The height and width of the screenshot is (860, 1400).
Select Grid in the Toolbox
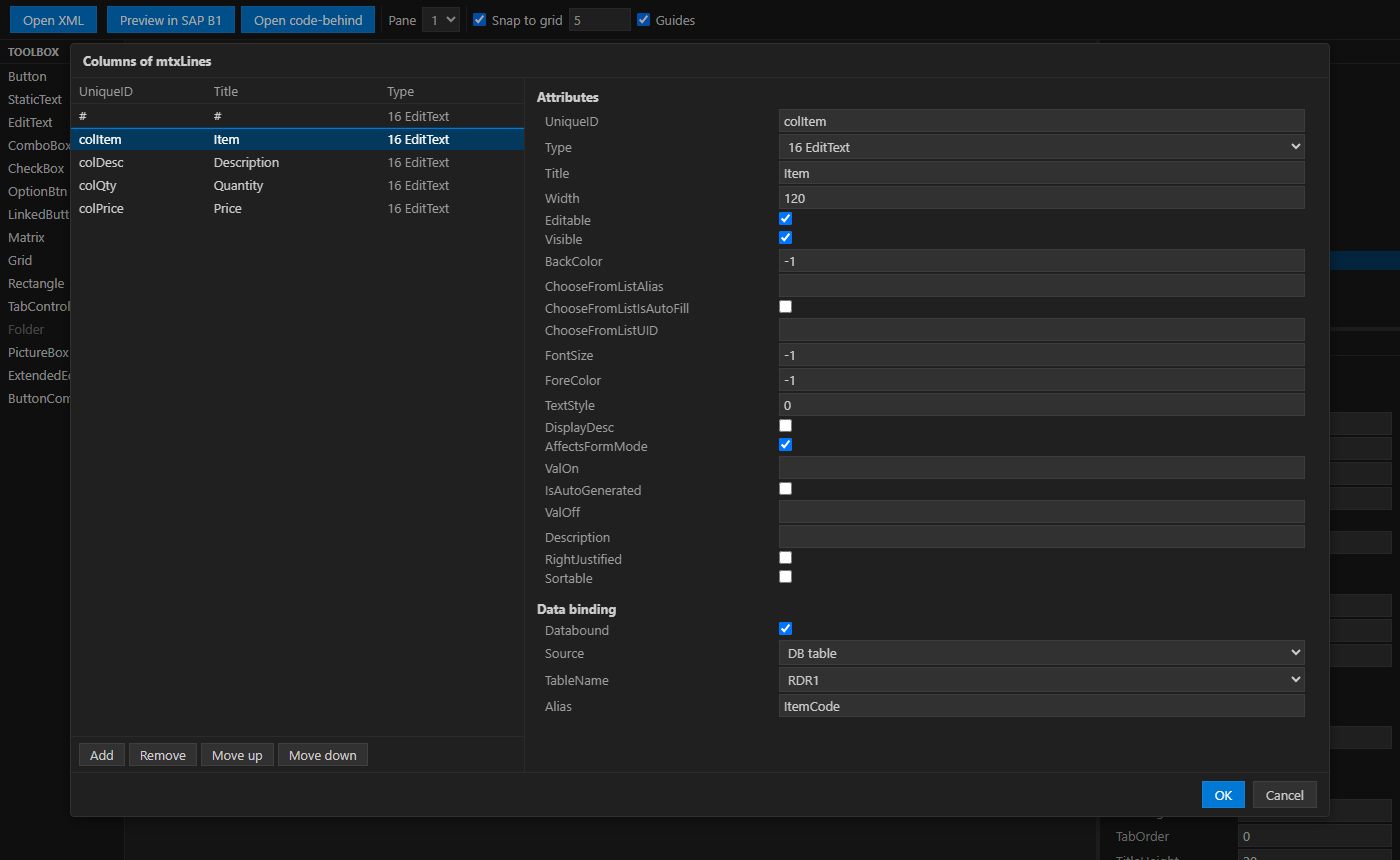[x=20, y=260]
